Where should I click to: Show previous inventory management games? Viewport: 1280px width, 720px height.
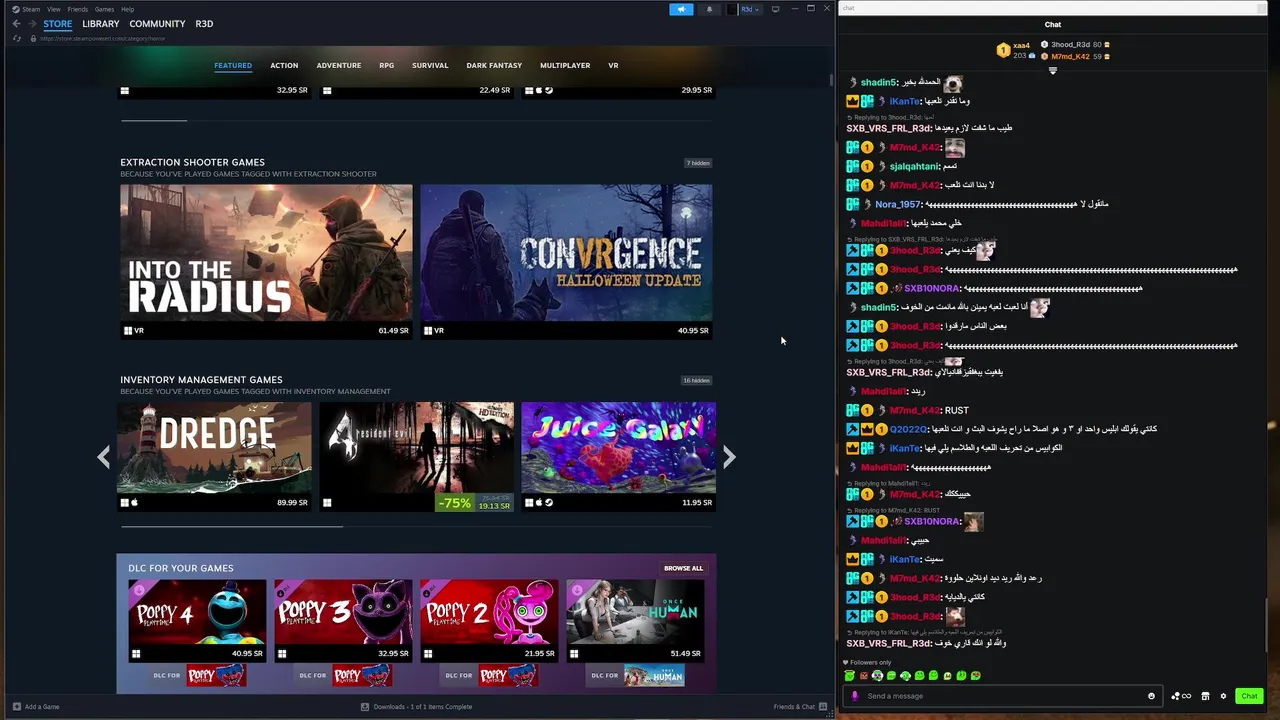[x=103, y=457]
